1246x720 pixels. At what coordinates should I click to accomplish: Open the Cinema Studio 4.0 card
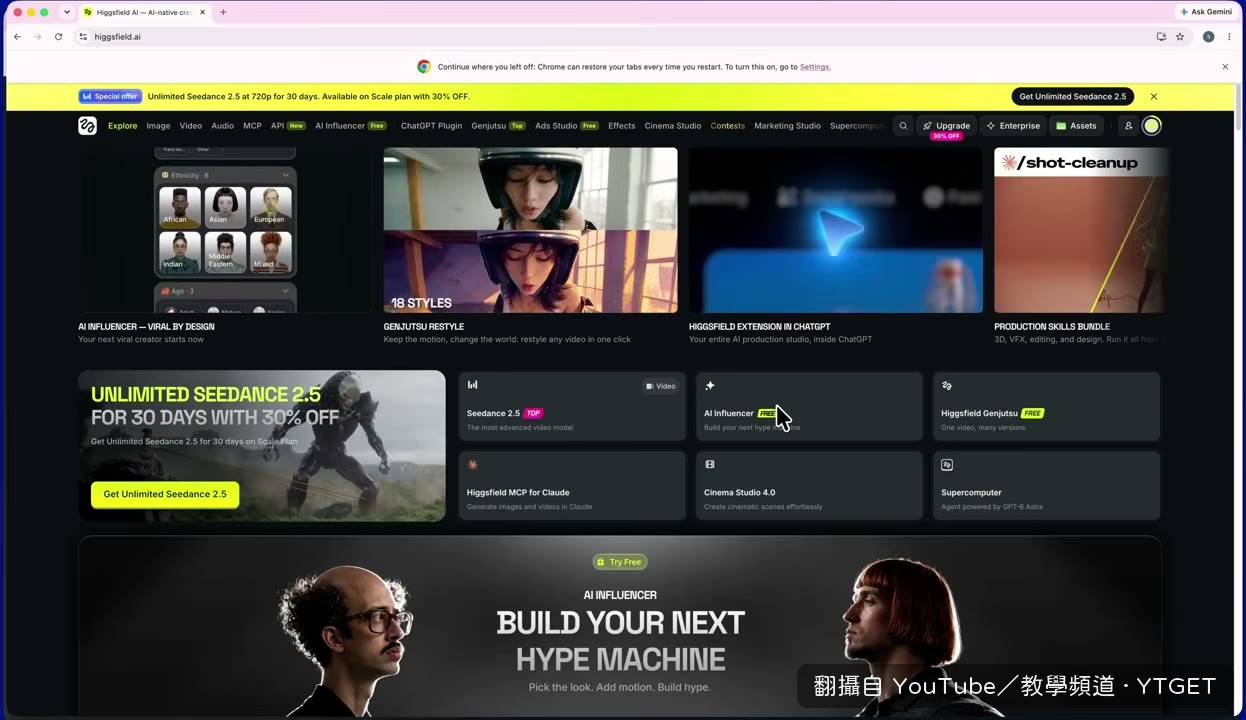pos(809,485)
